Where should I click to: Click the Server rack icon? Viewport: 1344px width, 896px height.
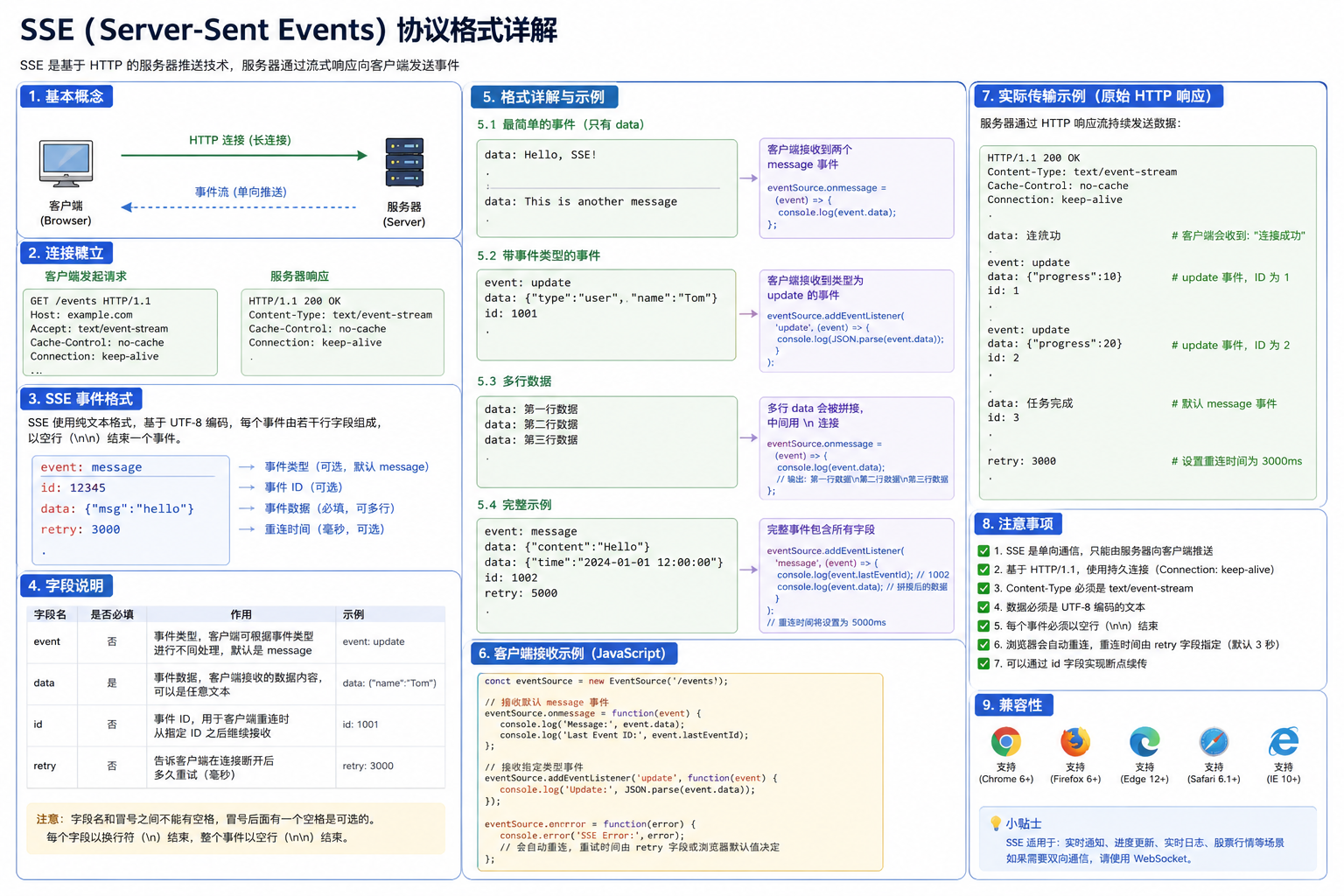coord(404,163)
